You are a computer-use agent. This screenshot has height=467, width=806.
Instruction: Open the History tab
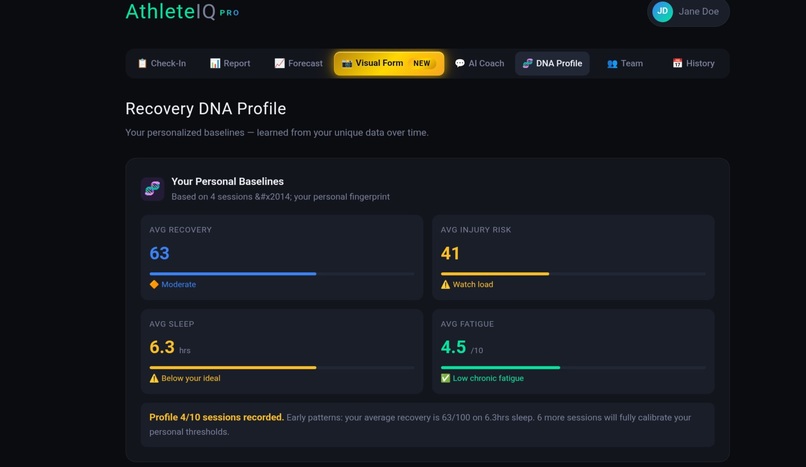click(x=693, y=63)
